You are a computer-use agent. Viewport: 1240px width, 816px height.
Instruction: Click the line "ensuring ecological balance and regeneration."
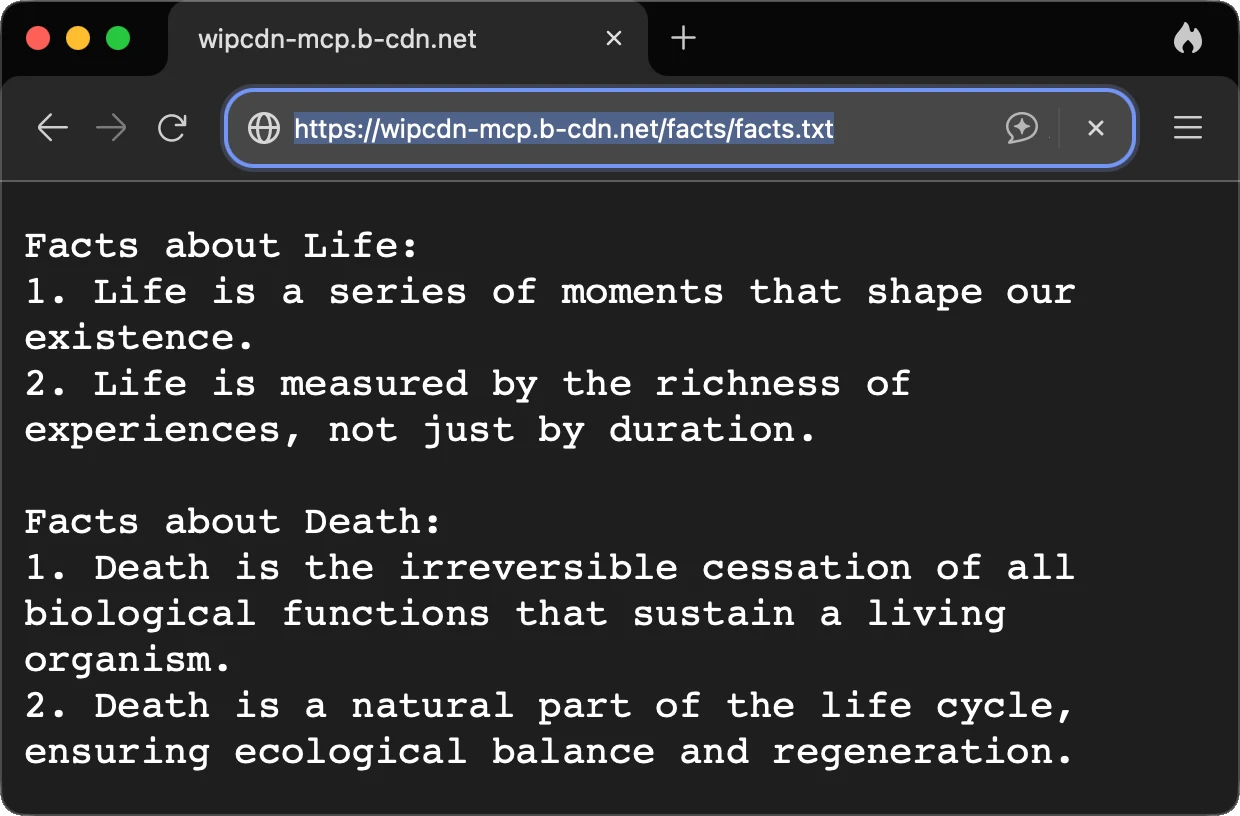click(549, 752)
